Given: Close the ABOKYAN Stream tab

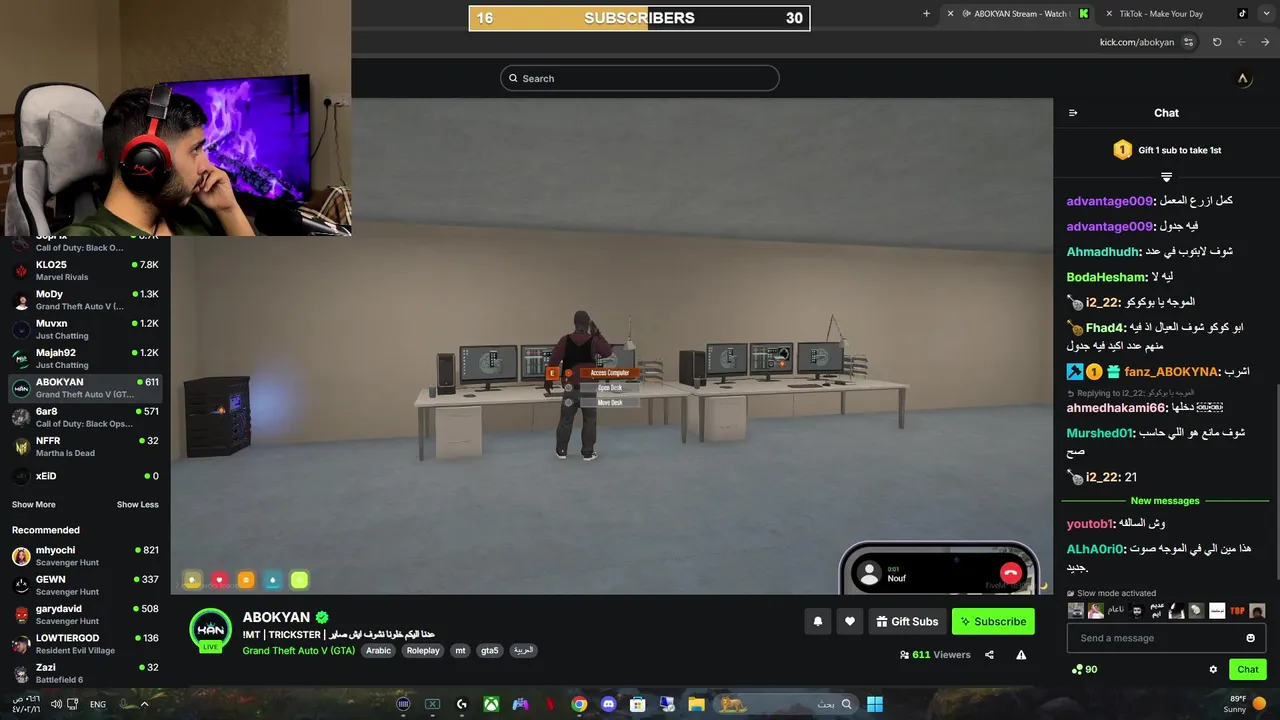Looking at the screenshot, I should [950, 14].
